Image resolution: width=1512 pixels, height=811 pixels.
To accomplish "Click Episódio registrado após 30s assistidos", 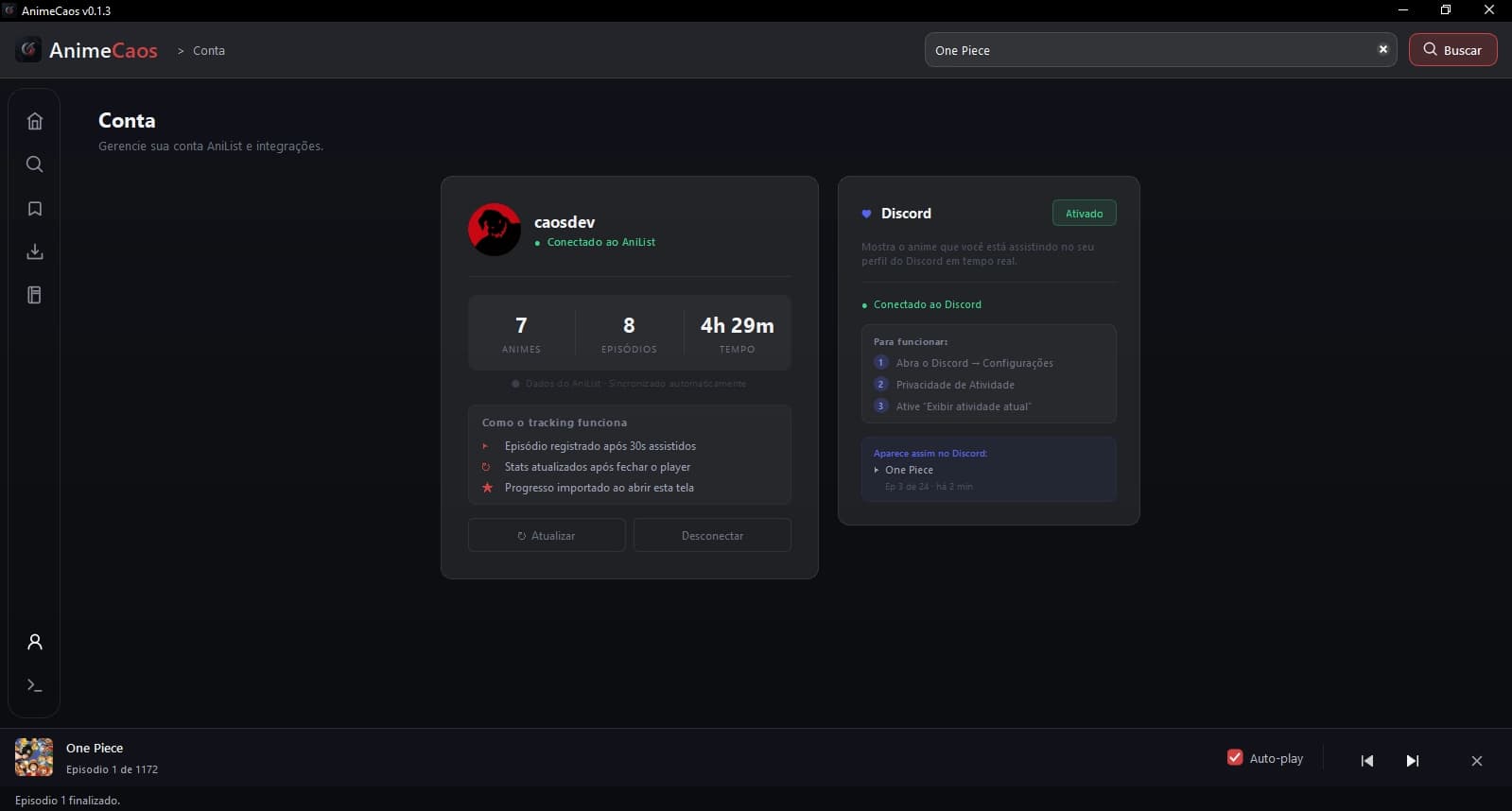I will (x=600, y=446).
